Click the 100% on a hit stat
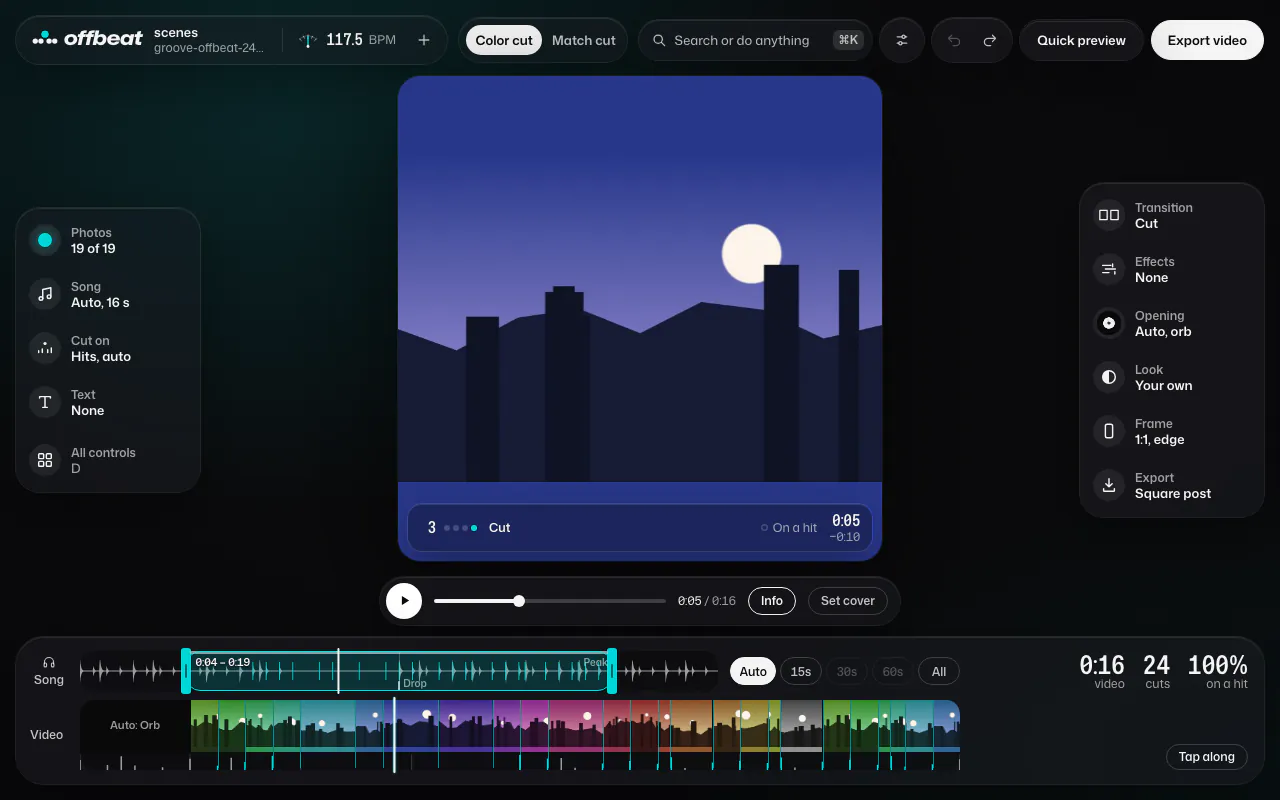This screenshot has width=1280, height=800. pyautogui.click(x=1218, y=672)
